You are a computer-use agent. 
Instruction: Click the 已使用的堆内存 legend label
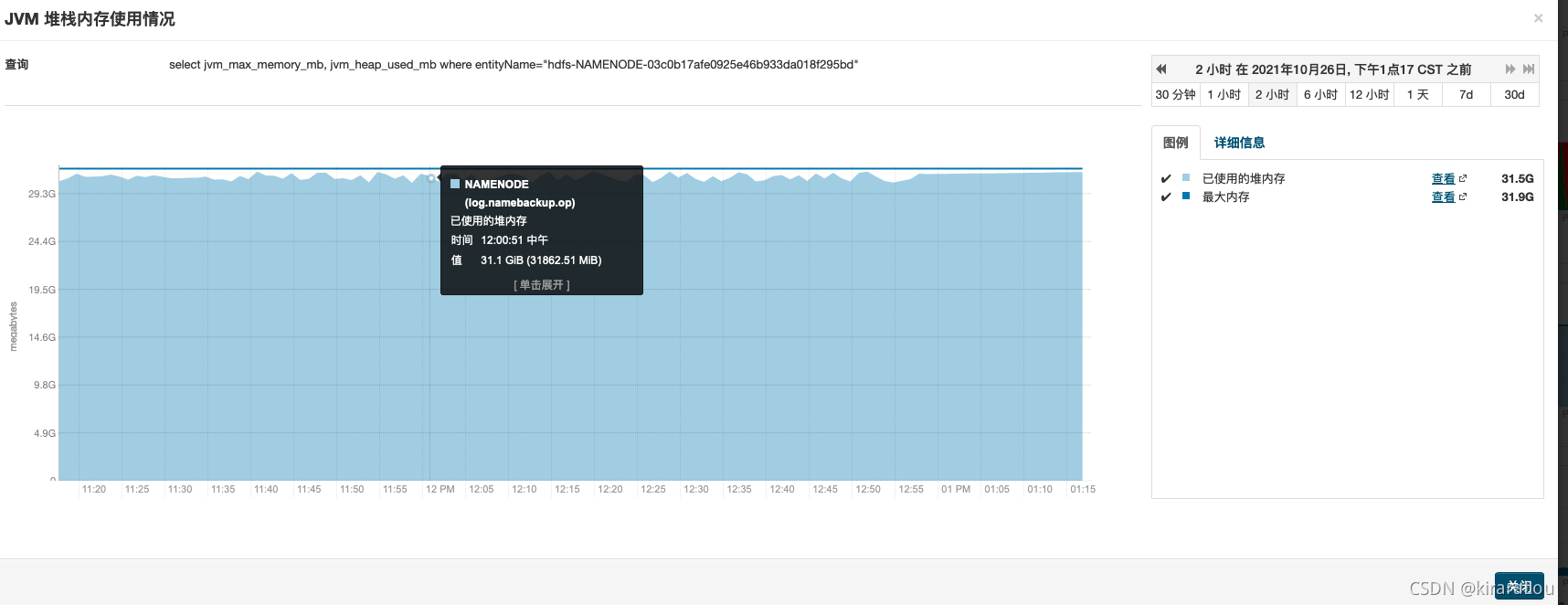pos(1244,179)
